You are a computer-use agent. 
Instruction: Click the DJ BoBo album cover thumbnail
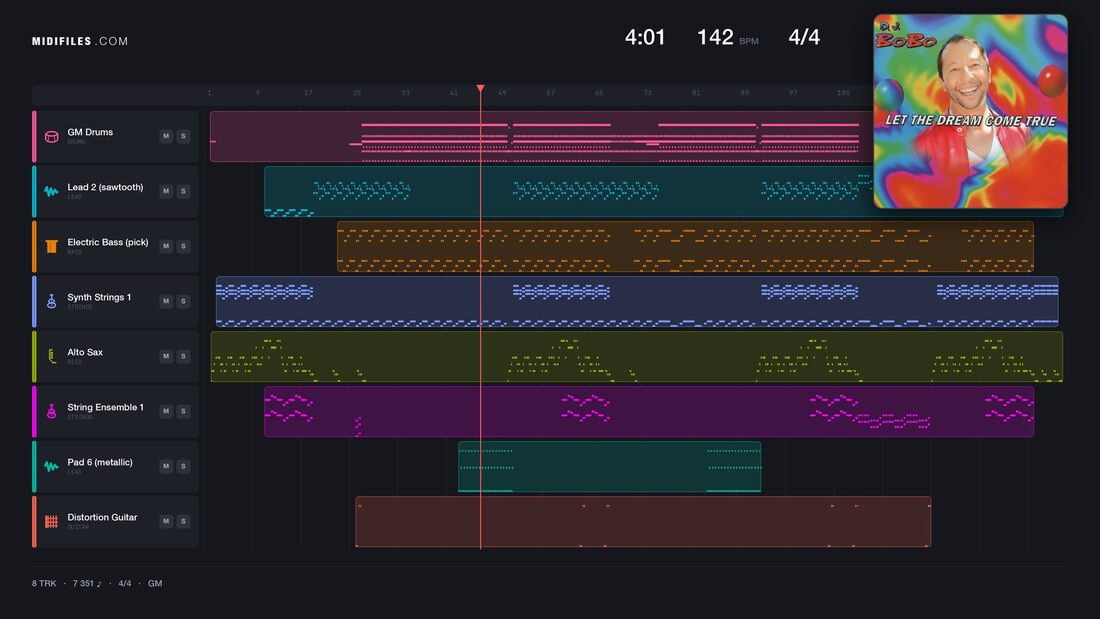point(970,112)
